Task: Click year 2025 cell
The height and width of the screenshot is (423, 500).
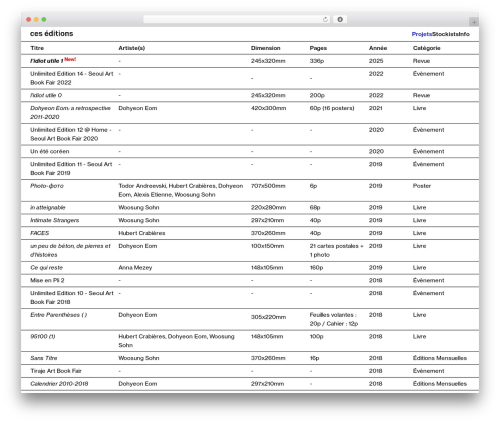Action: [x=376, y=61]
